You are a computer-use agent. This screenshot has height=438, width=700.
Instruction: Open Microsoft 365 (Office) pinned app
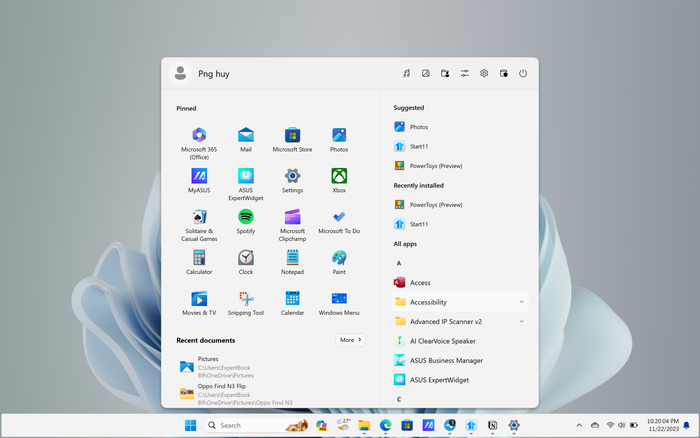[199, 143]
